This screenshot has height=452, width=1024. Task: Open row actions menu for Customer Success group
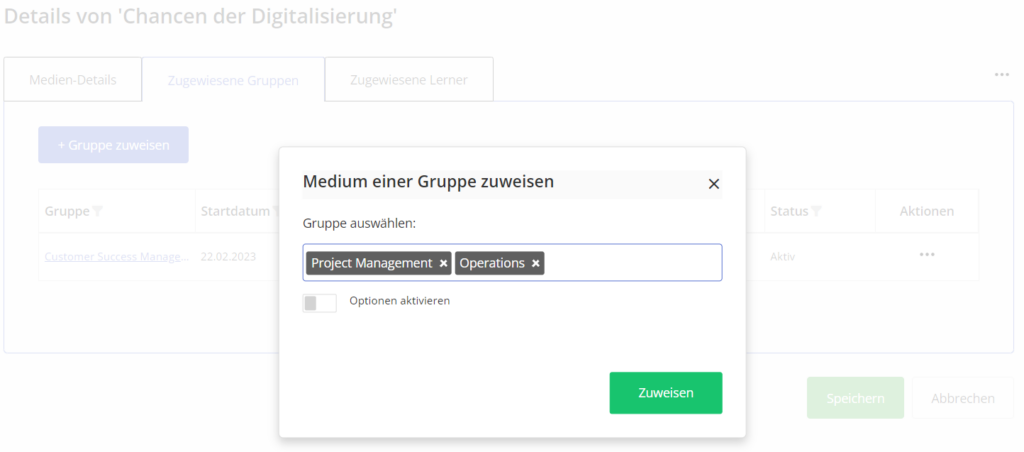pyautogui.click(x=927, y=255)
